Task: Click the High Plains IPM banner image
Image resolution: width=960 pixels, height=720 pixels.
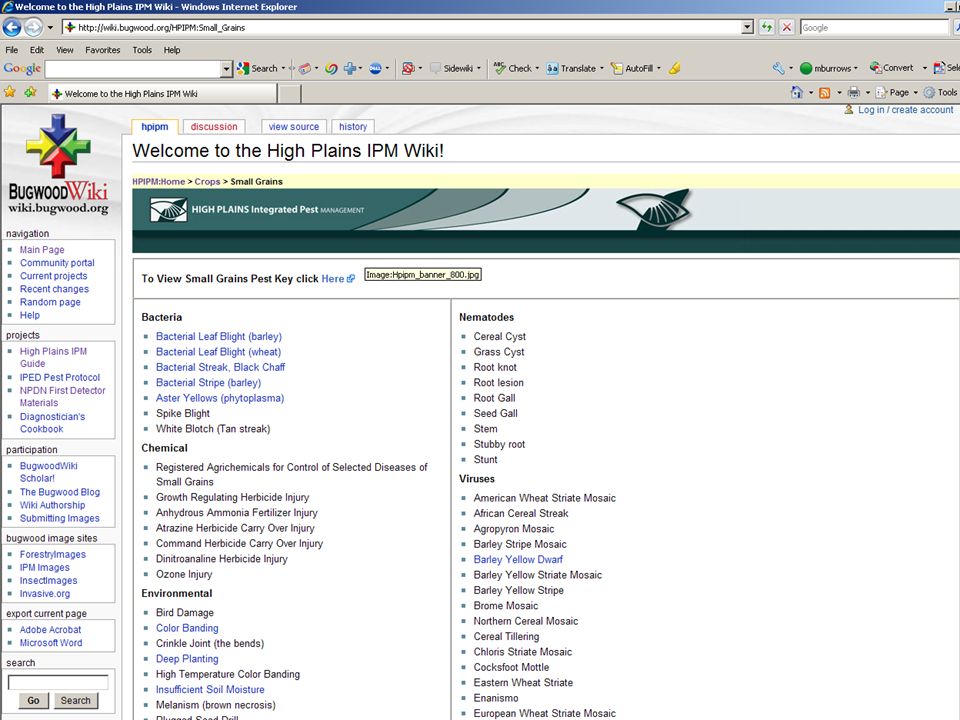Action: point(546,220)
